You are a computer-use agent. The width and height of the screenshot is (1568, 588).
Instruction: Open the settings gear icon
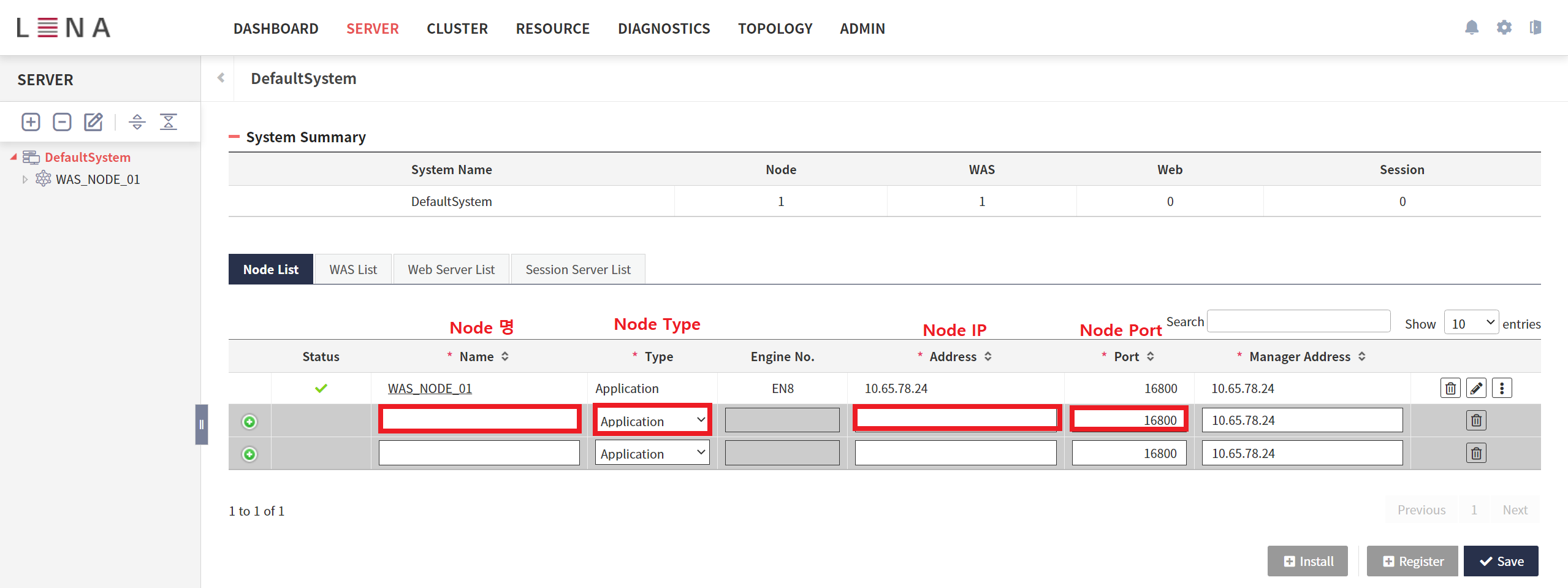[x=1504, y=28]
